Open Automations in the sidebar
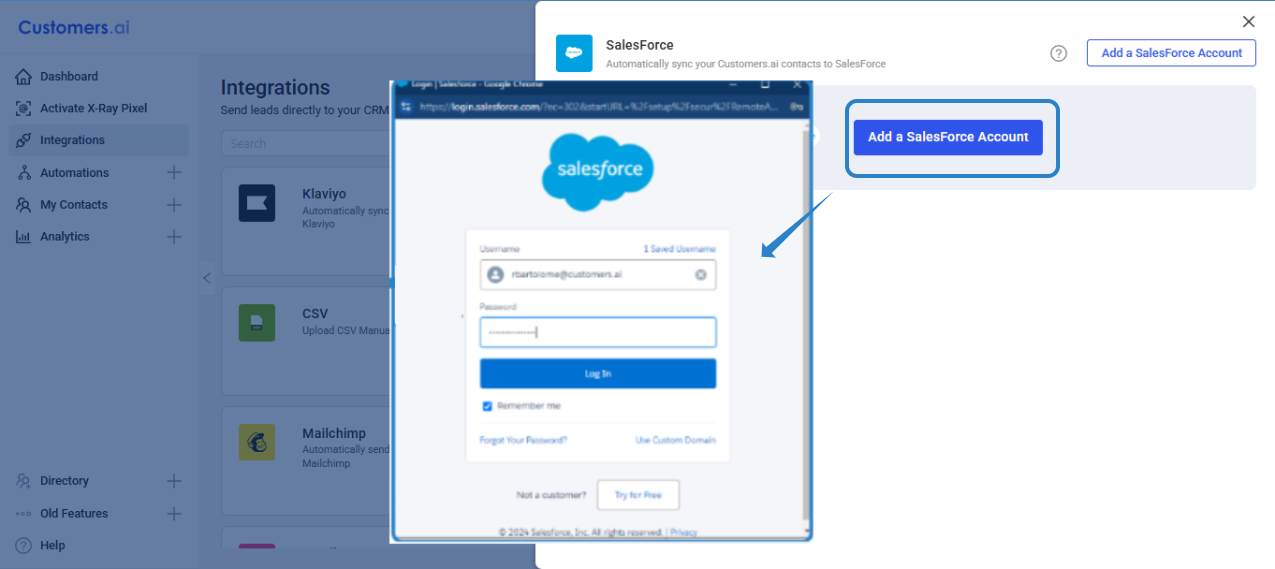The height and width of the screenshot is (569, 1275). pos(74,173)
